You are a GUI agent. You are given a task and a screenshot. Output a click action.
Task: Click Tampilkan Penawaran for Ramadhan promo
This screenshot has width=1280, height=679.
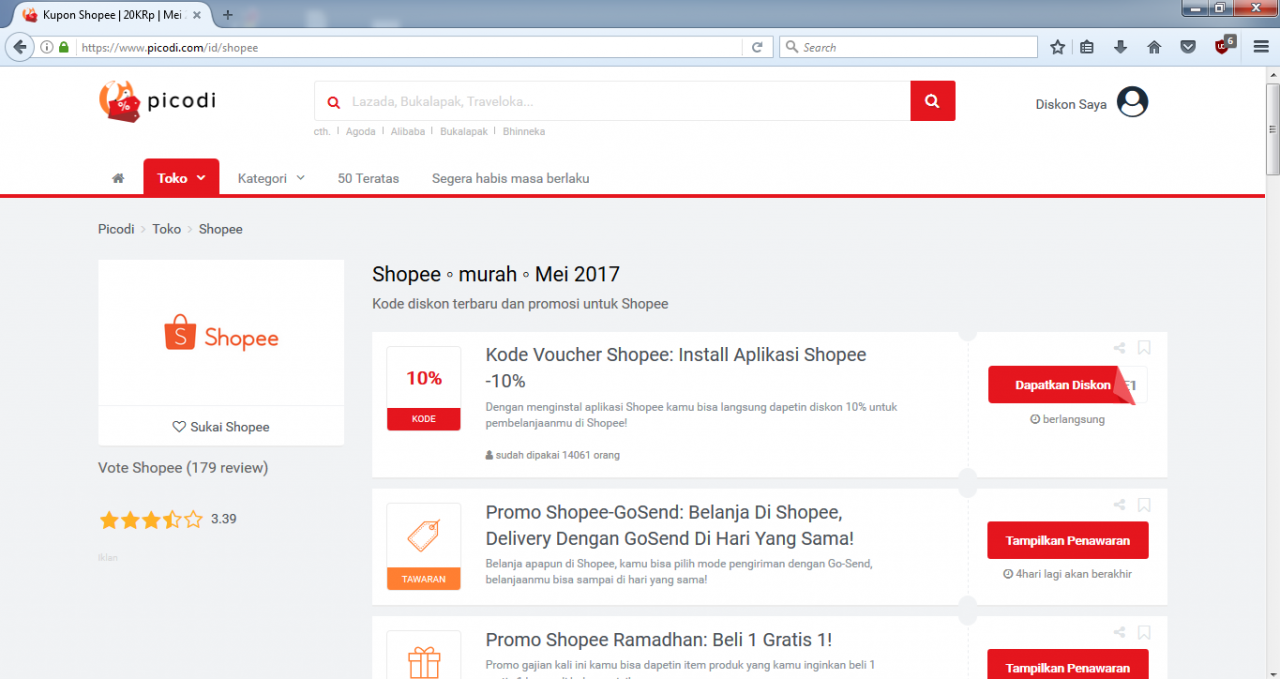(1068, 664)
